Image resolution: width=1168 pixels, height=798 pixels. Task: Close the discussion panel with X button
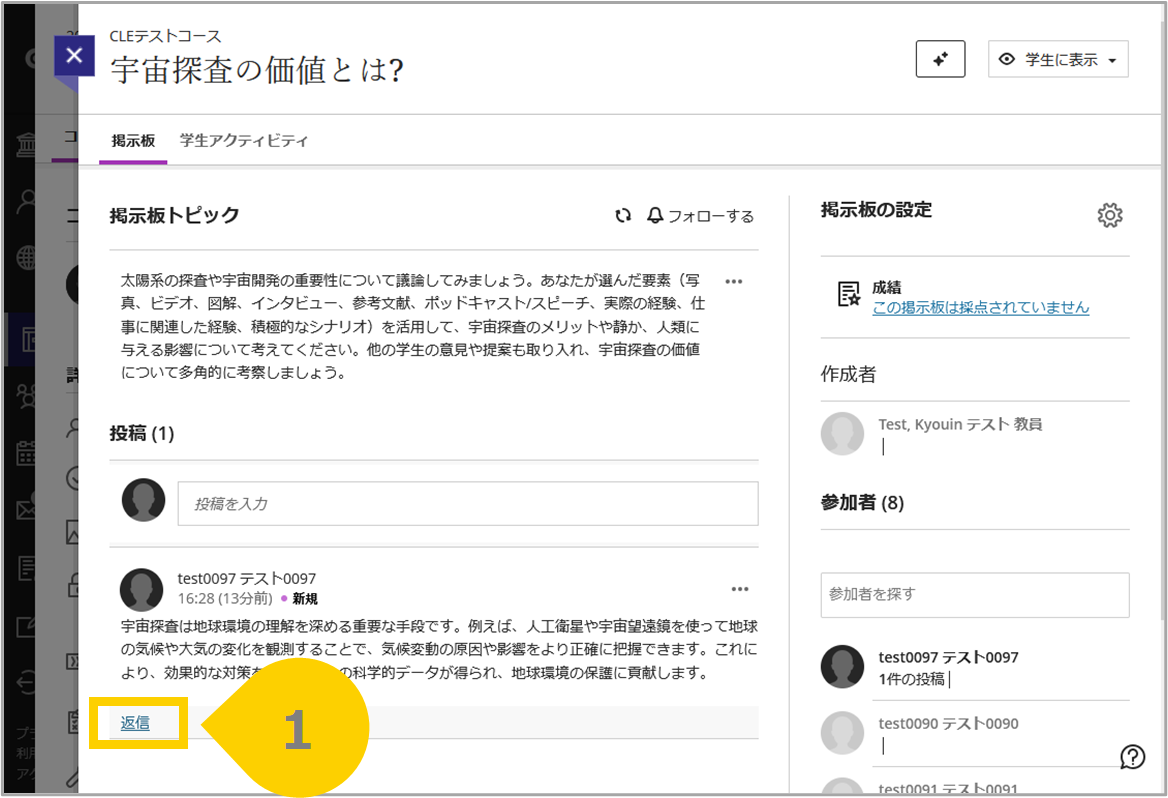74,55
